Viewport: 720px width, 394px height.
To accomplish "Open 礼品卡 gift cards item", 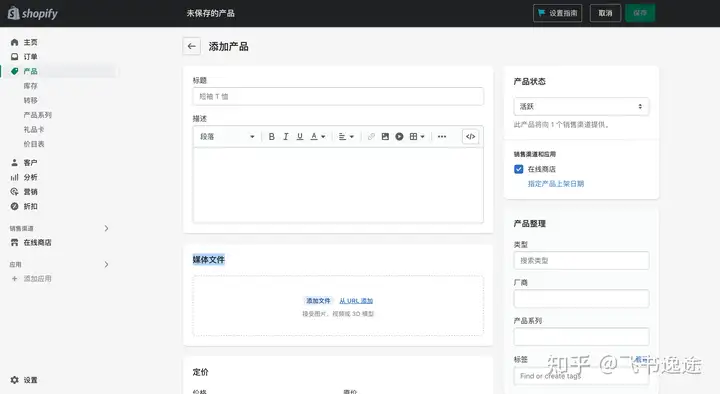I will pyautogui.click(x=34, y=129).
